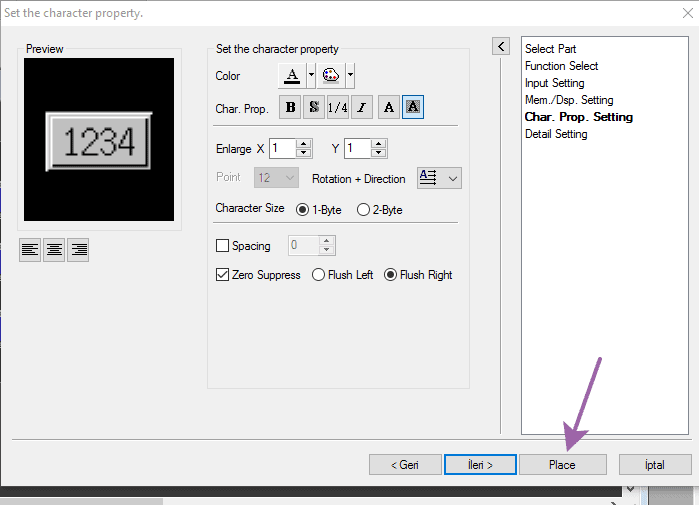Image resolution: width=699 pixels, height=505 pixels.
Task: Open the color palette icon
Action: 331,75
